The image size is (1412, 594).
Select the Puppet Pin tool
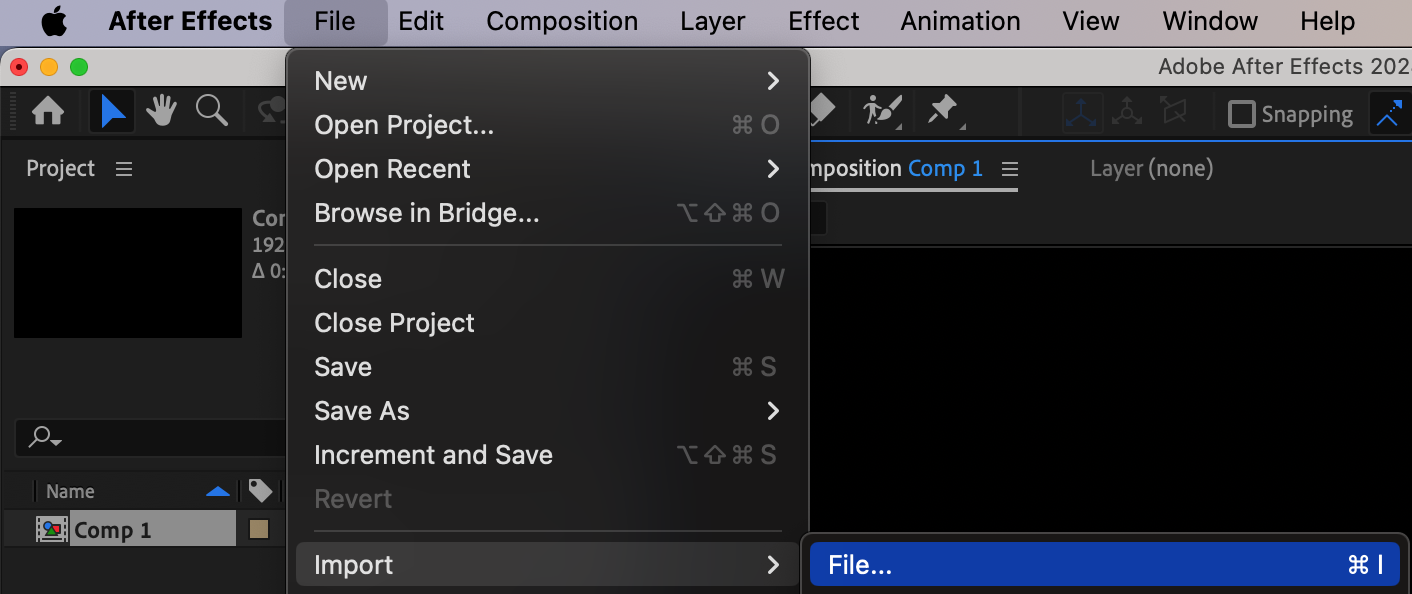(x=944, y=110)
